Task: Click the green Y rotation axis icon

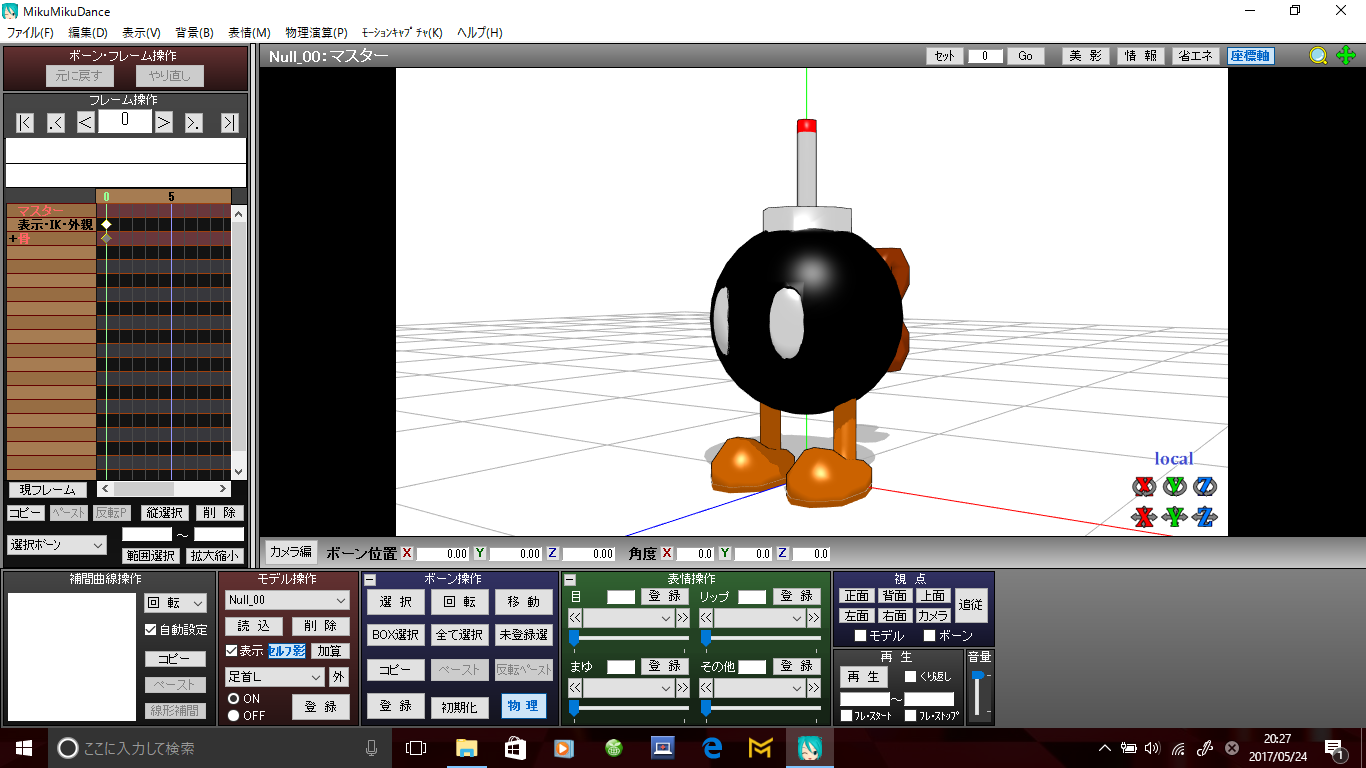Action: (1175, 487)
